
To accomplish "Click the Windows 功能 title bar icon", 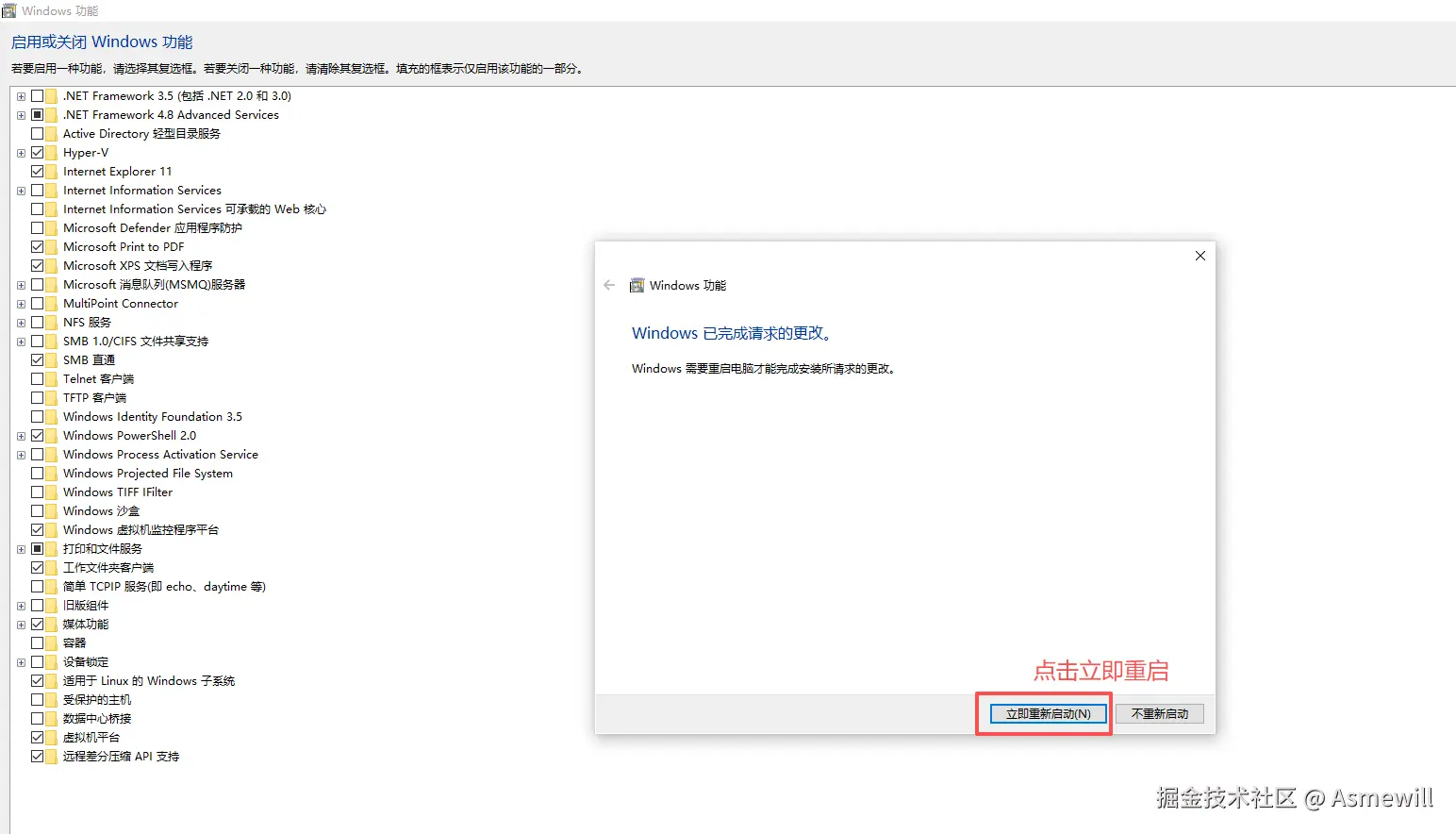I will pyautogui.click(x=9, y=10).
